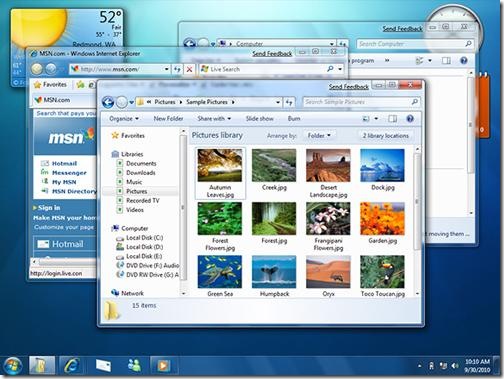Click the Help icon in Pictures window
Image resolution: width=504 pixels, height=379 pixels.
click(x=410, y=119)
